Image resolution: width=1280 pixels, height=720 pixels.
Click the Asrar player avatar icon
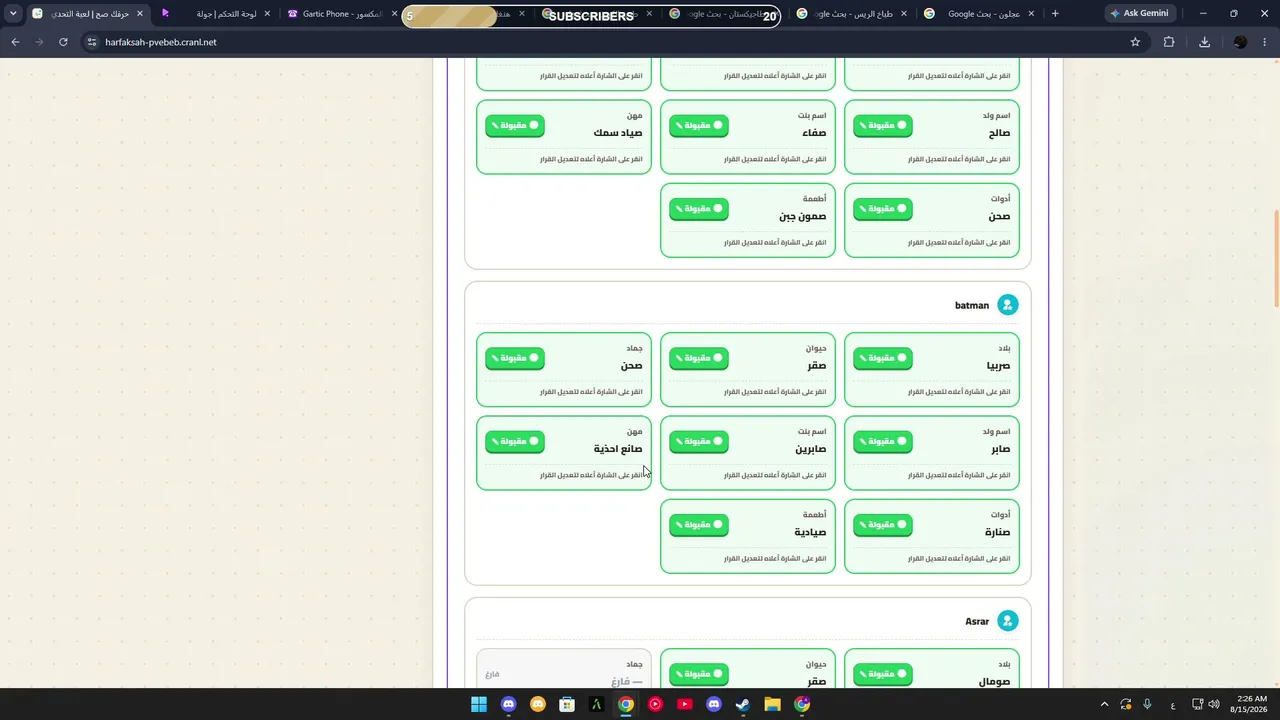[x=1008, y=621]
